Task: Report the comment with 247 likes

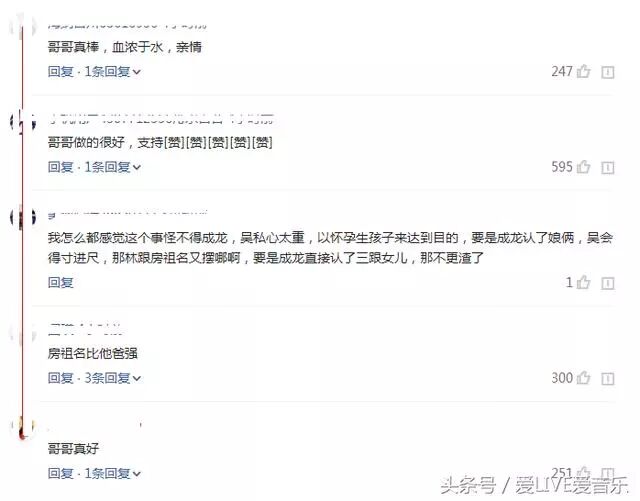Action: (608, 72)
